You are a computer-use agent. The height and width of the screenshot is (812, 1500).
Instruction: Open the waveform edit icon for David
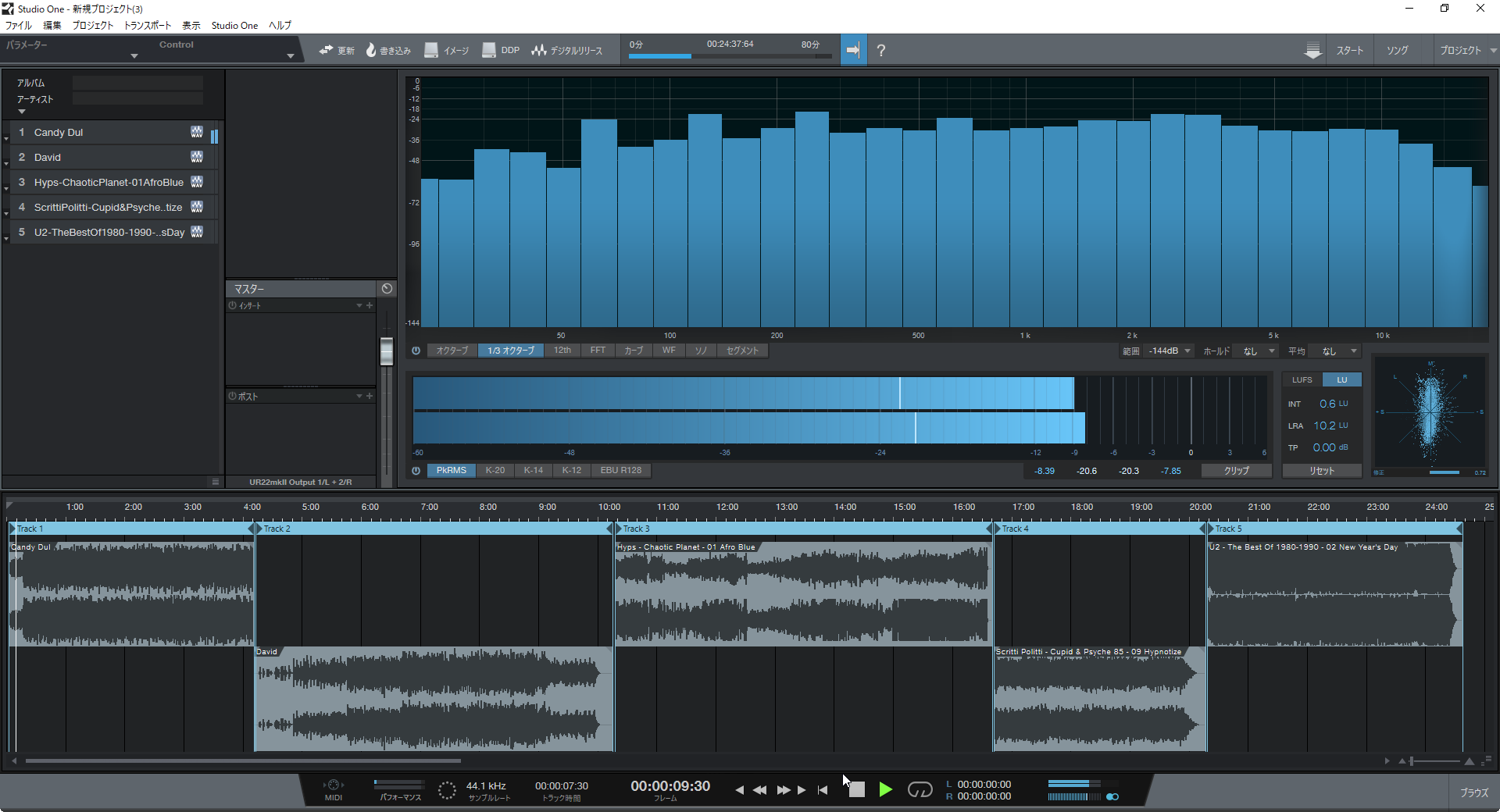click(x=197, y=157)
